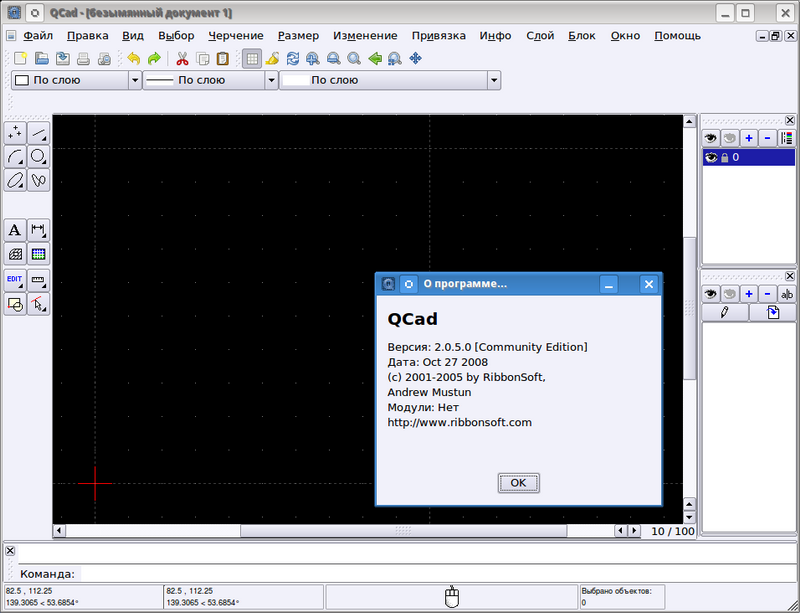Open the Черчение menu

(x=236, y=36)
